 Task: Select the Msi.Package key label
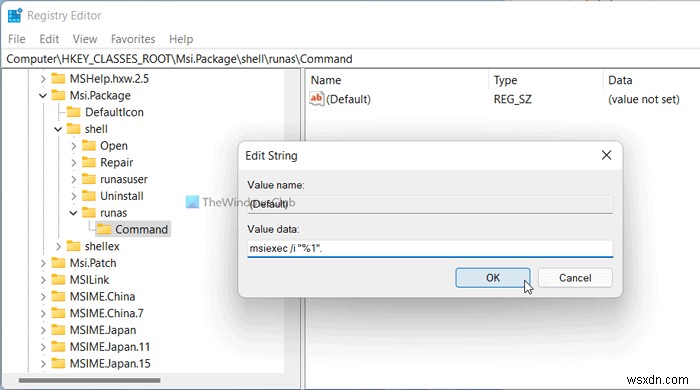click(x=100, y=95)
